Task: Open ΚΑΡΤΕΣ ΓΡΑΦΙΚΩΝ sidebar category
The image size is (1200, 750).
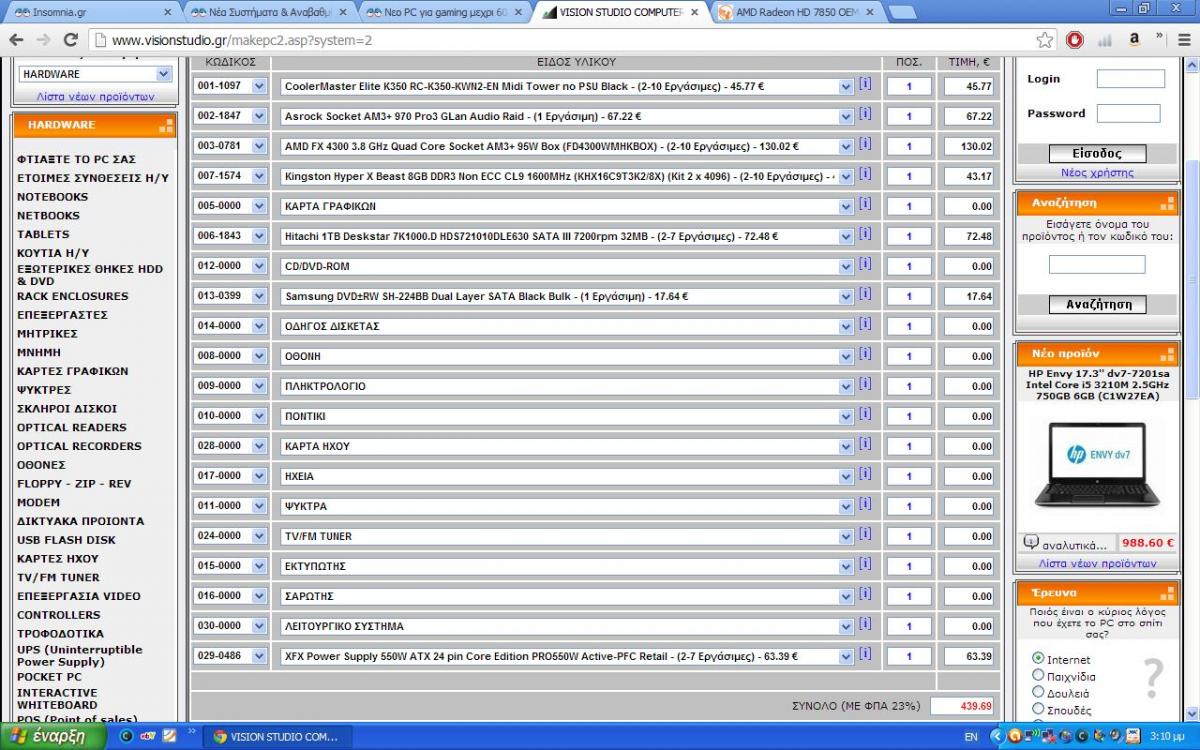Action: click(72, 371)
